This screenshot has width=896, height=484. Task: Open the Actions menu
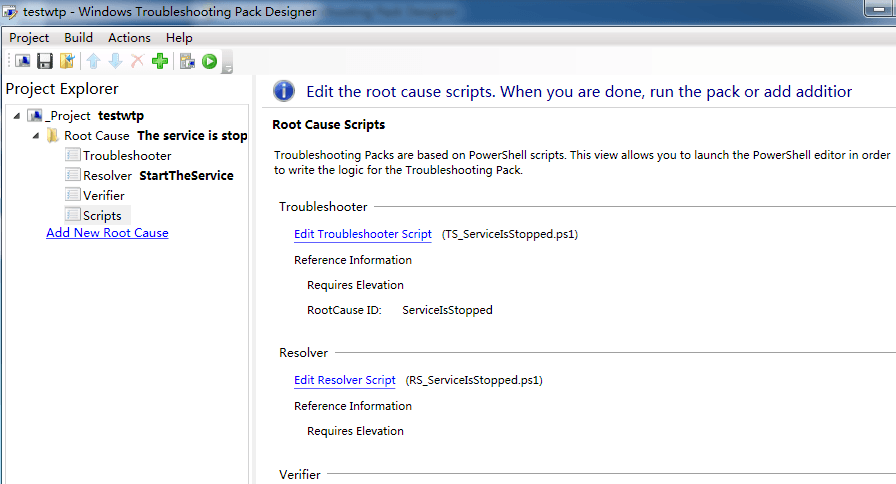pos(129,38)
